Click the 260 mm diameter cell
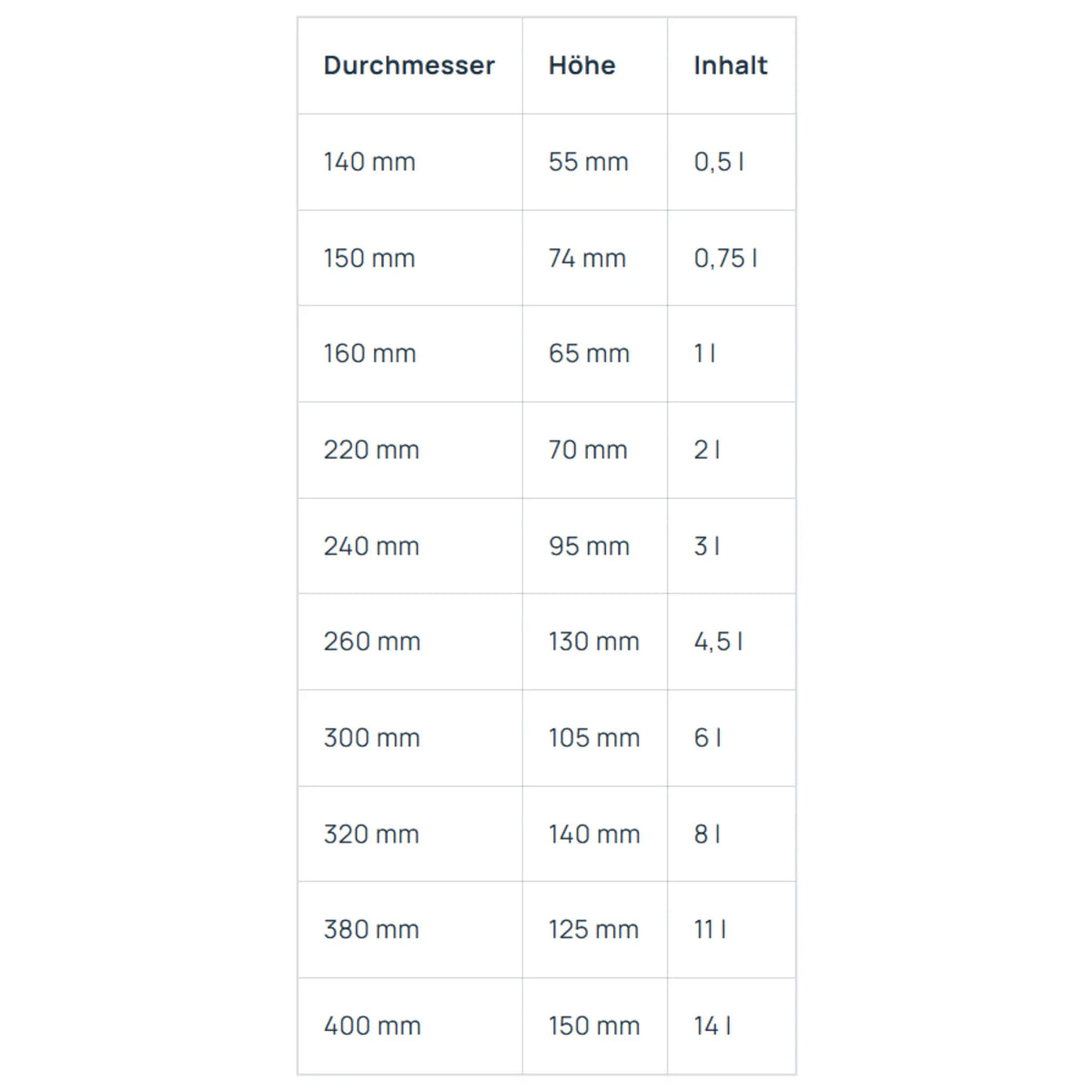Image resolution: width=1092 pixels, height=1092 pixels. 409,642
